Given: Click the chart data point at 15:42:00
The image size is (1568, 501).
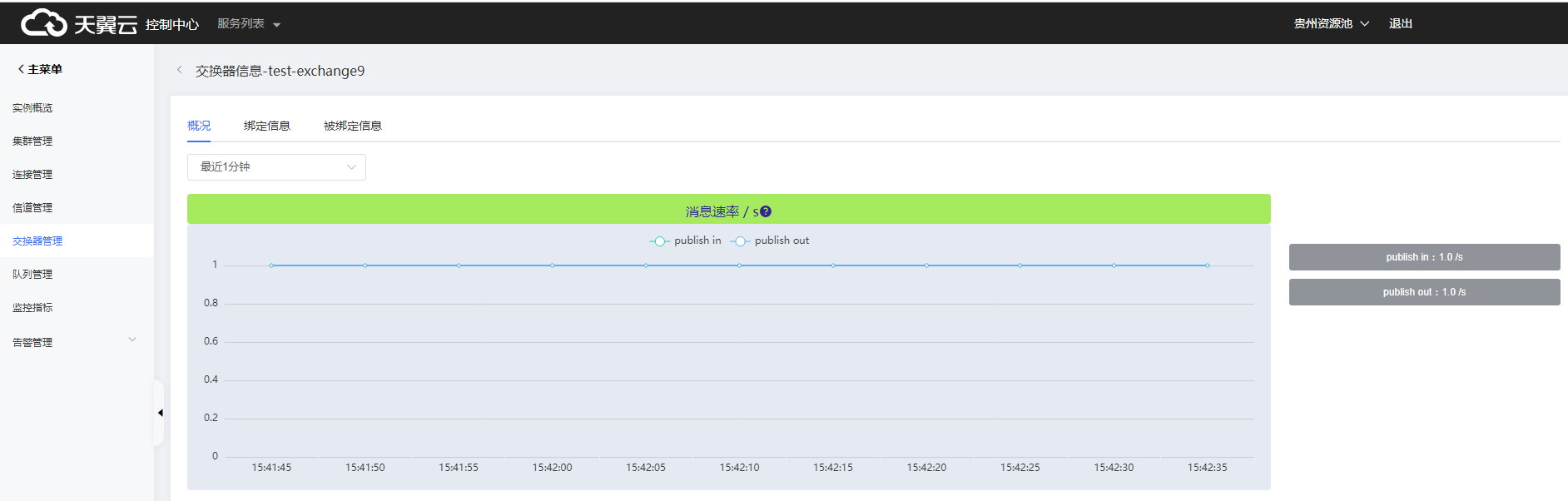Looking at the screenshot, I should click(552, 265).
